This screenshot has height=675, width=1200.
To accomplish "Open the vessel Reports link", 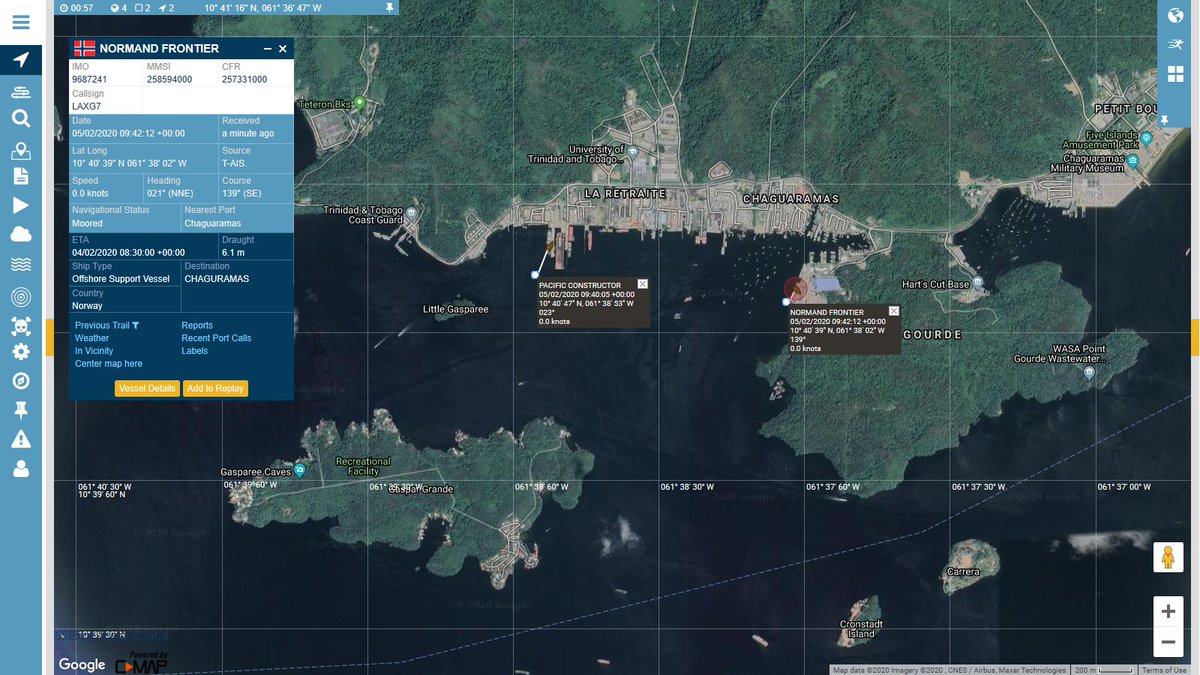I will 197,325.
